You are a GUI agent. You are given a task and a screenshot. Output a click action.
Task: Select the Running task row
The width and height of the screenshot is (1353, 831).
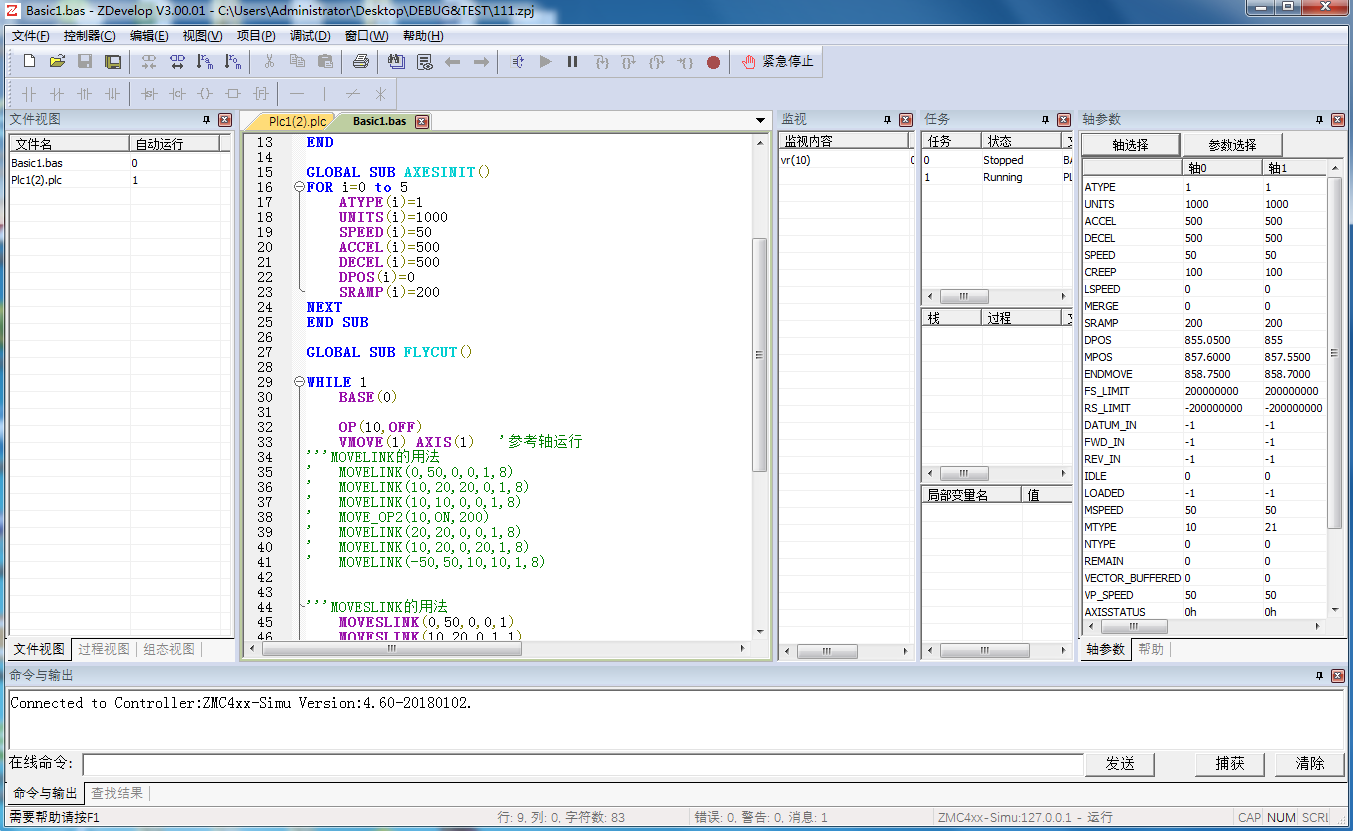click(996, 177)
